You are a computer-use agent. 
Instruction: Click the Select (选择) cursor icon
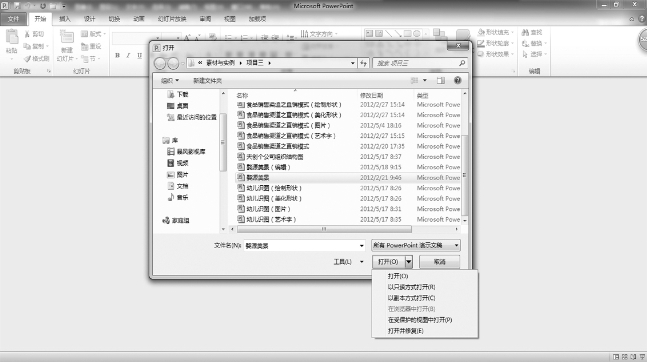pyautogui.click(x=525, y=54)
